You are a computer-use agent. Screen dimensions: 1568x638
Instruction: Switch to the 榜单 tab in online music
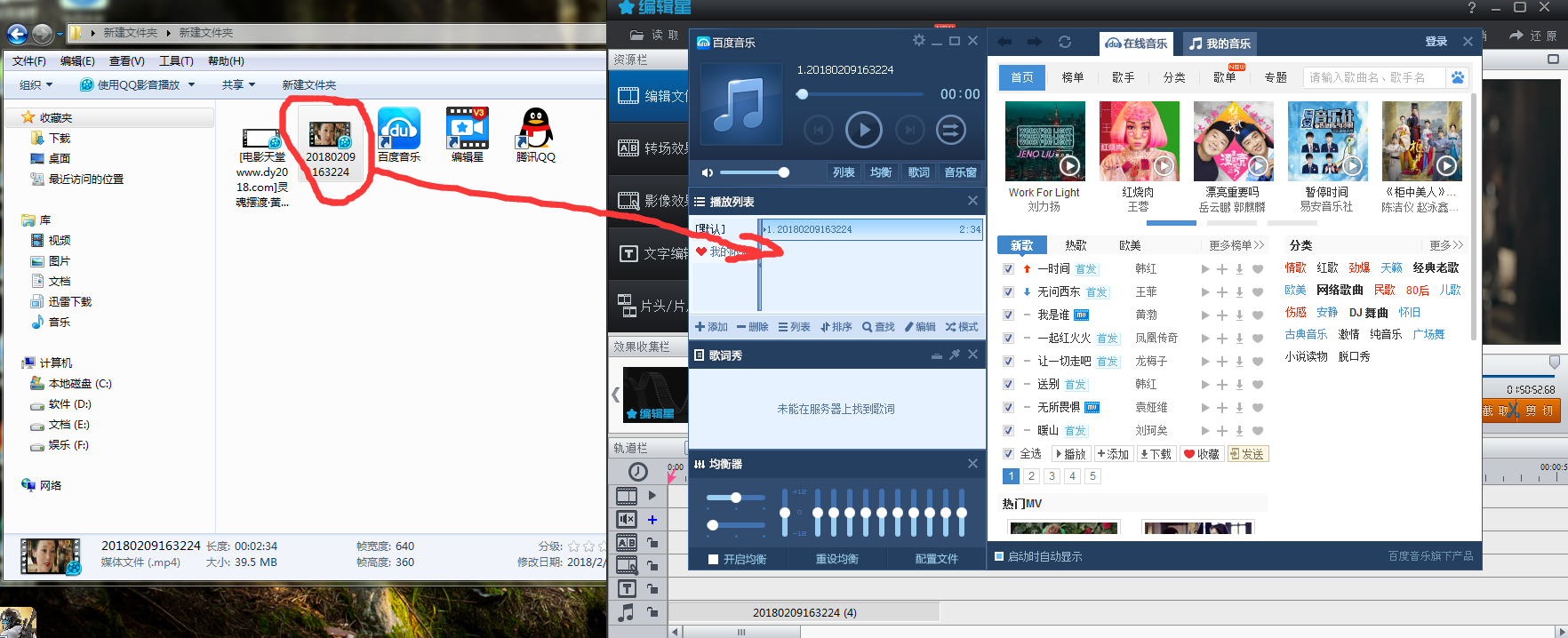[1073, 77]
